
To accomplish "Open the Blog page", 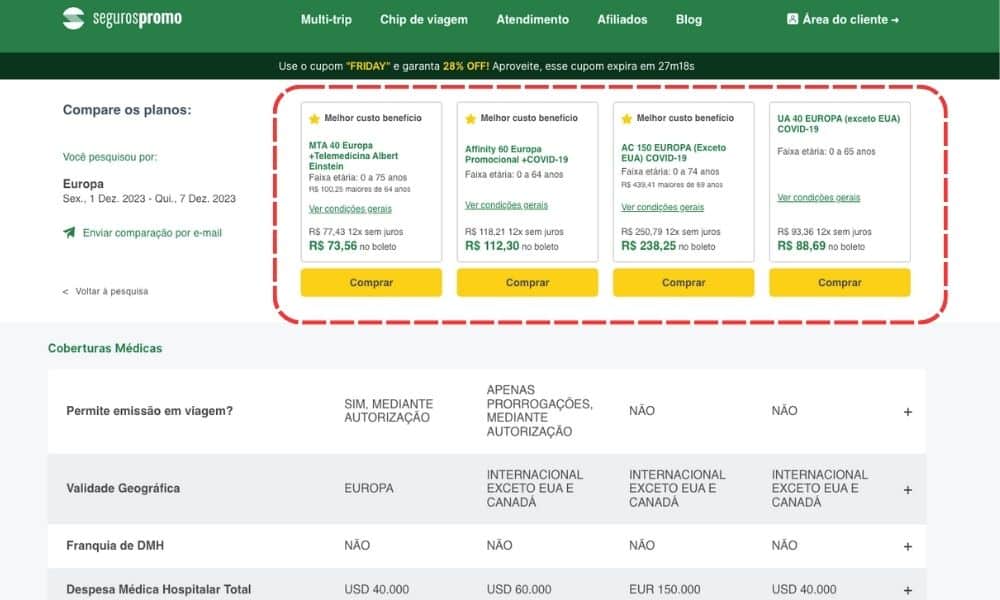I will (689, 20).
